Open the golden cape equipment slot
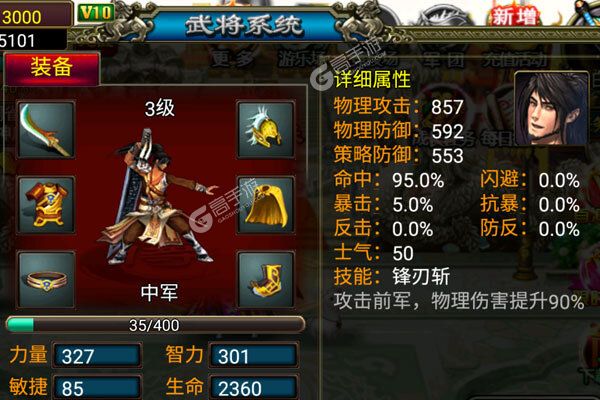 coord(266,205)
